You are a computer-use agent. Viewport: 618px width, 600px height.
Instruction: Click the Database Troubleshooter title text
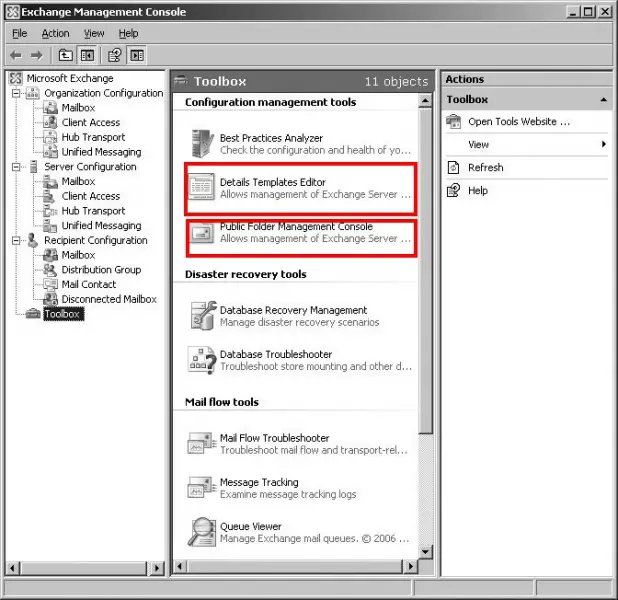pos(276,354)
